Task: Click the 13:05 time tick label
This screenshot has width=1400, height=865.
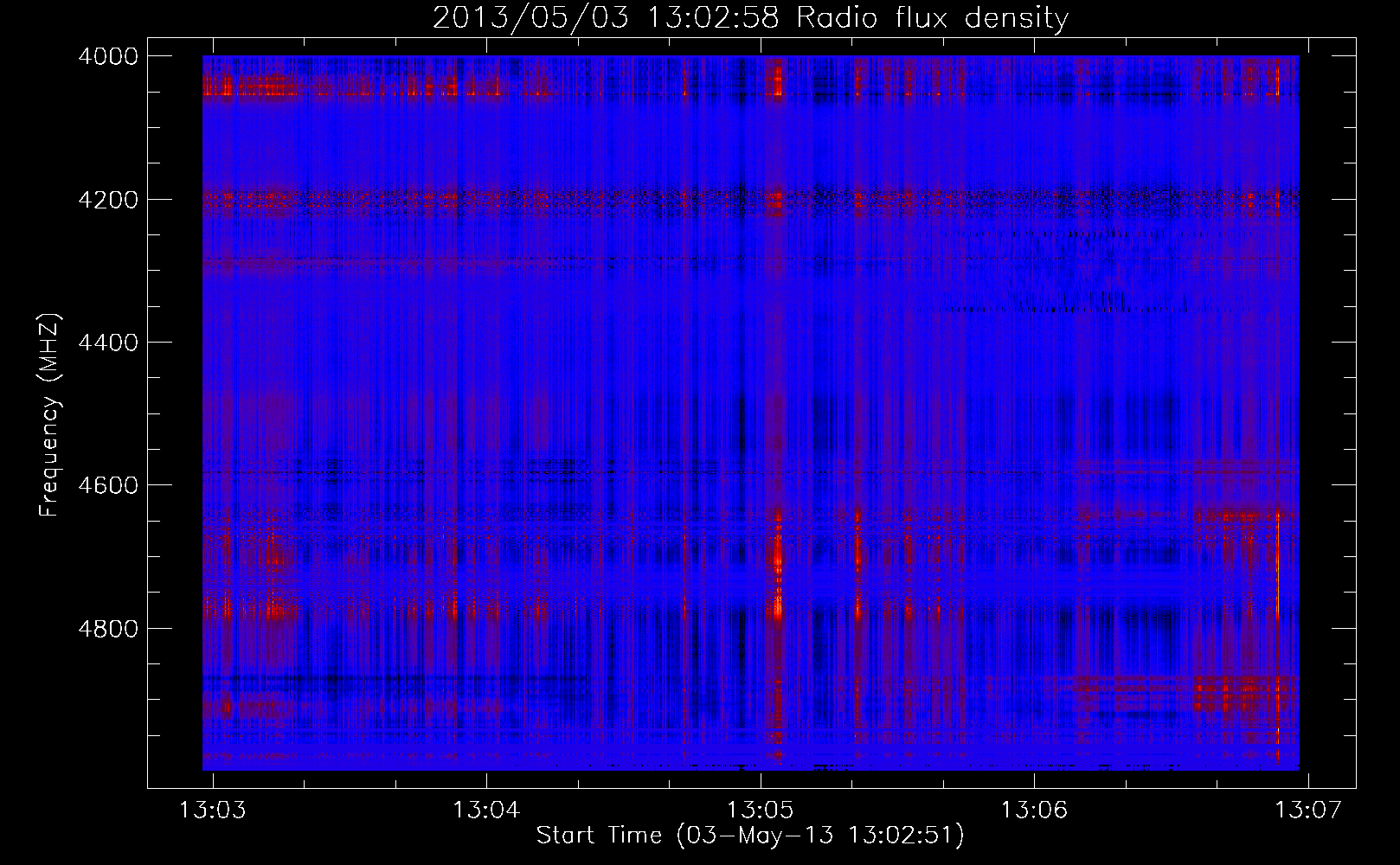Action: [761, 811]
